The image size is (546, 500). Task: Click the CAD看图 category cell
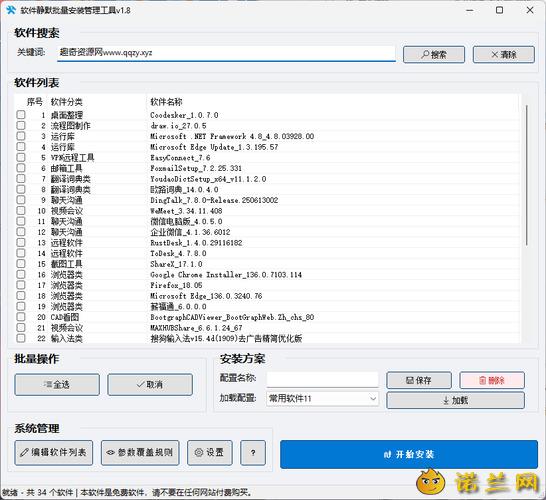[65, 317]
